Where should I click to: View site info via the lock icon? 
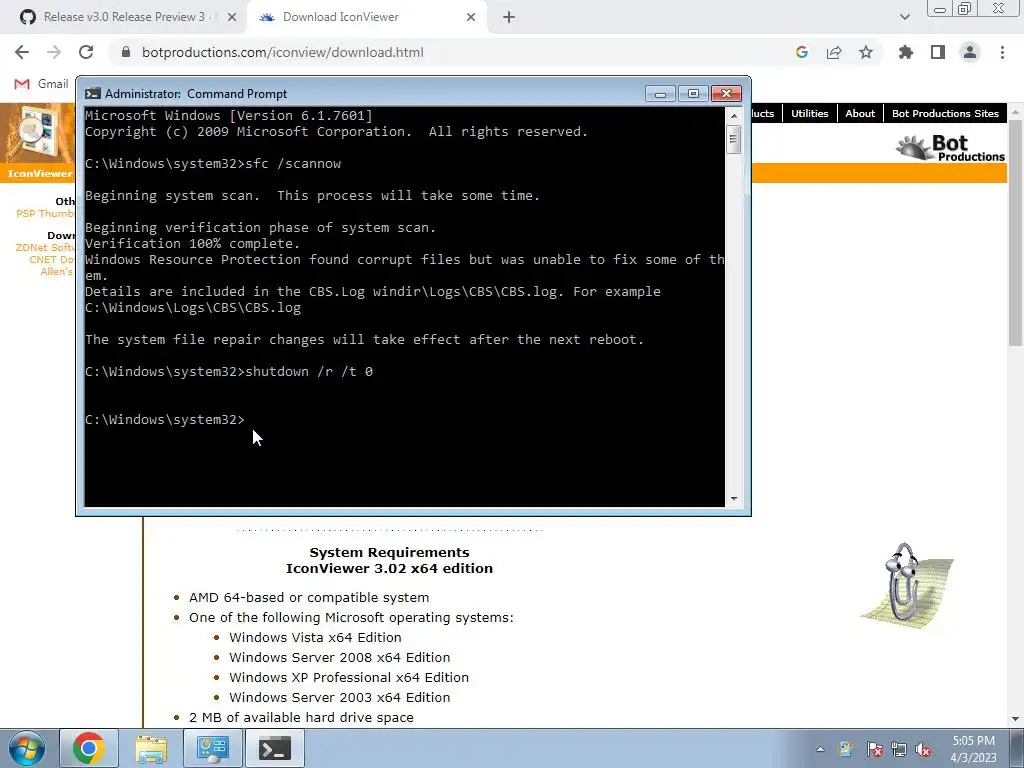[126, 52]
